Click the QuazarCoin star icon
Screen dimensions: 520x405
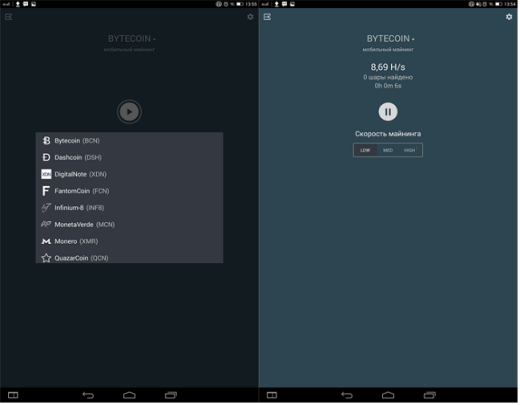(x=46, y=258)
